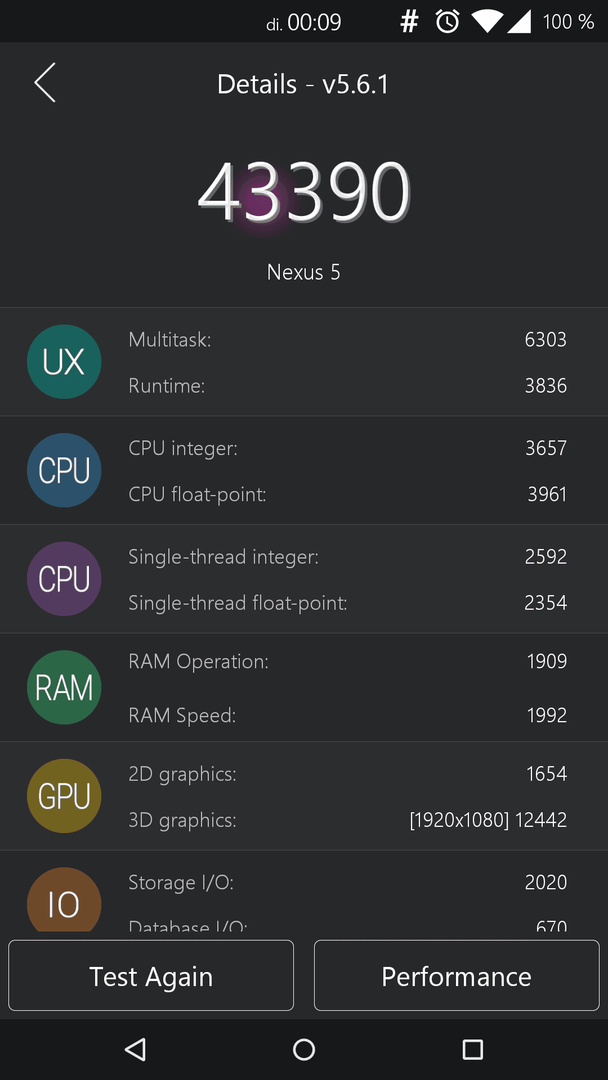Select the RAM Speed result row
This screenshot has width=608, height=1080.
pyautogui.click(x=347, y=716)
